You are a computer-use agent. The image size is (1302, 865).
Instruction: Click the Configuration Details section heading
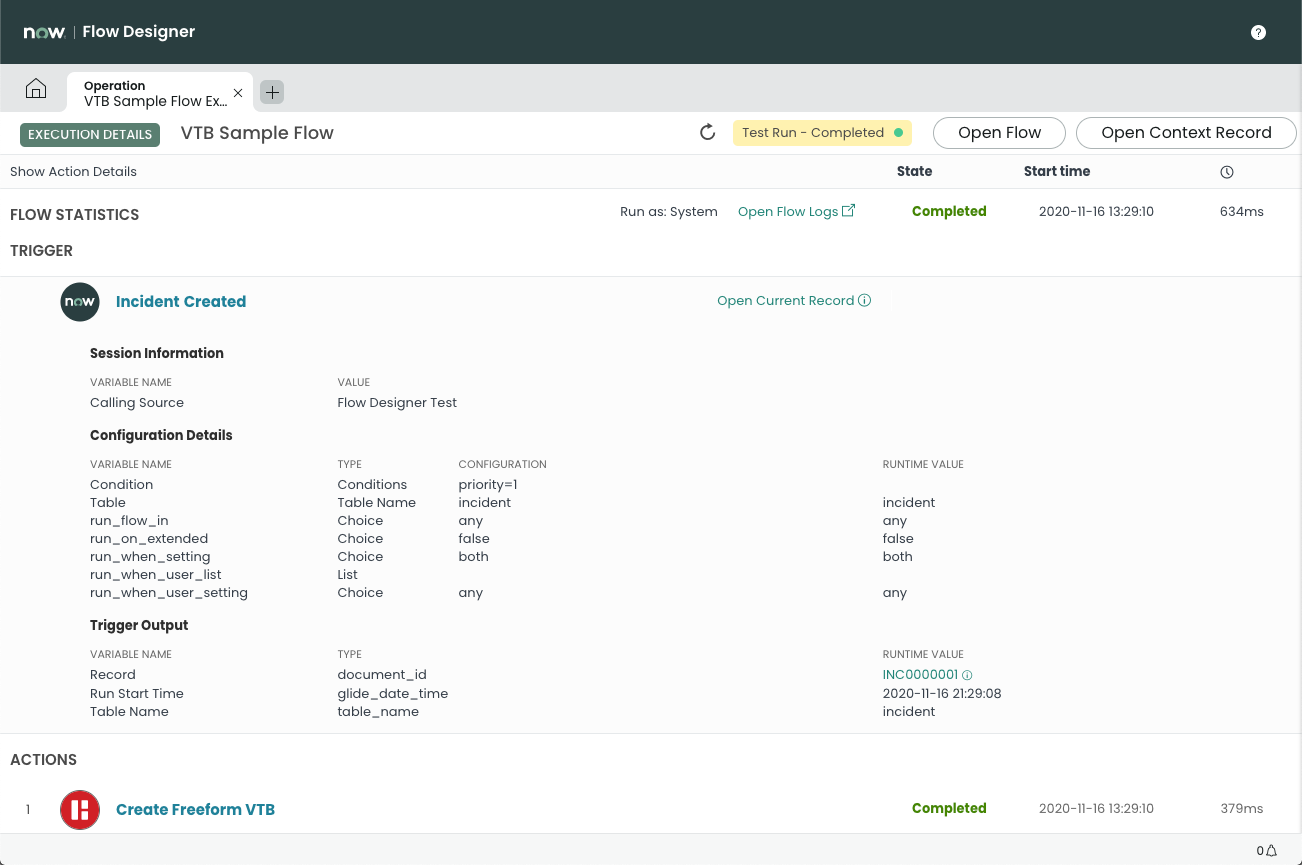(161, 435)
